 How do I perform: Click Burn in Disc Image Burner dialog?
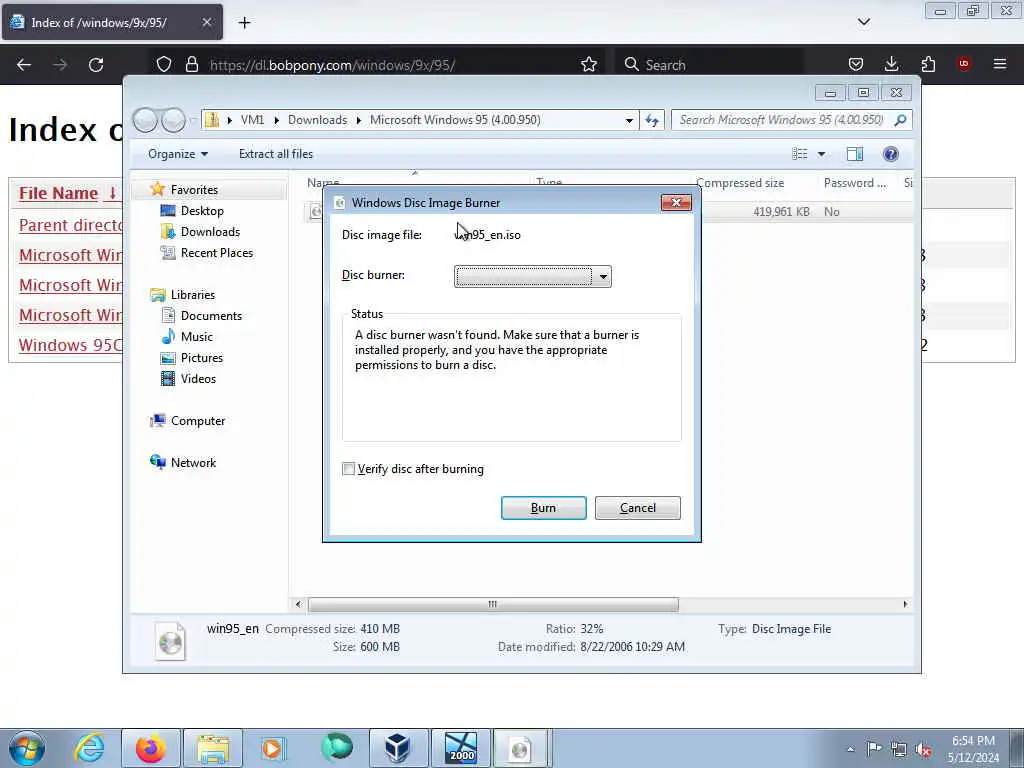coord(543,508)
